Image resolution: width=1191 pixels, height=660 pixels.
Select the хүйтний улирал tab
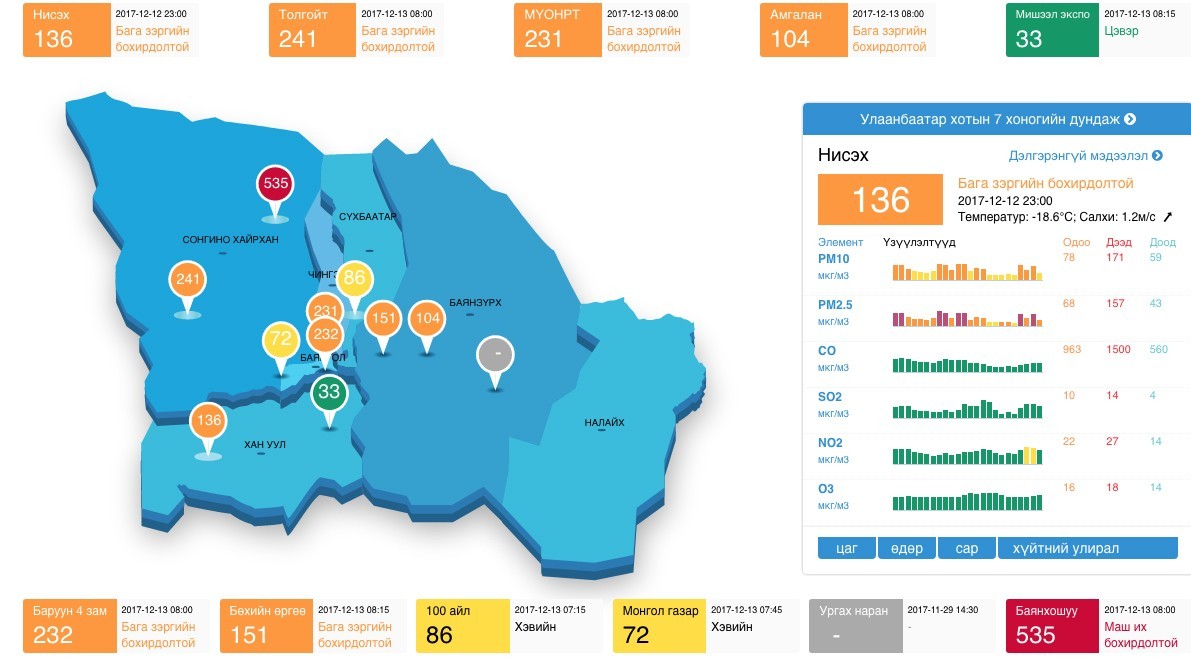click(x=1087, y=548)
